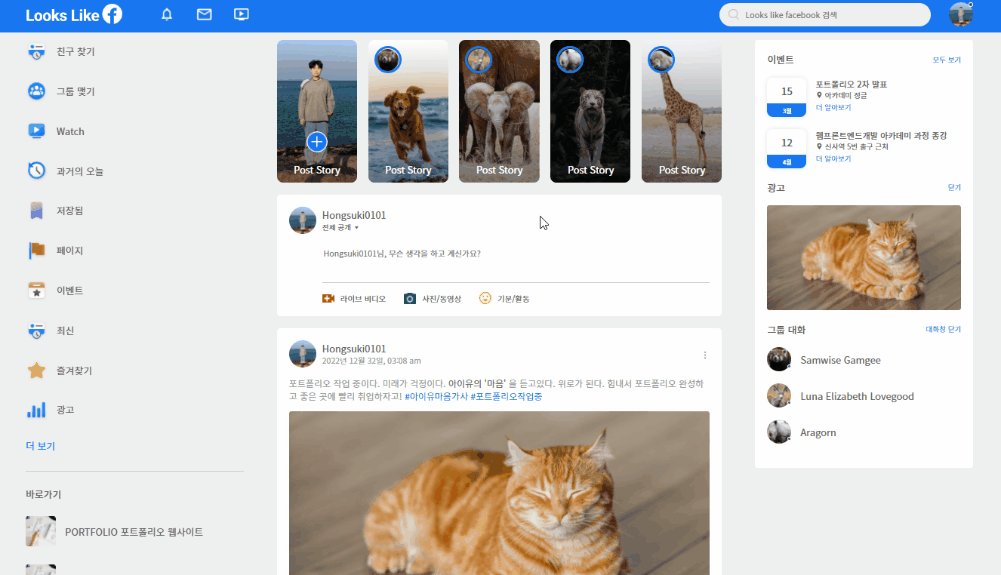Click the 이벤트 calendar star icon

(36, 290)
